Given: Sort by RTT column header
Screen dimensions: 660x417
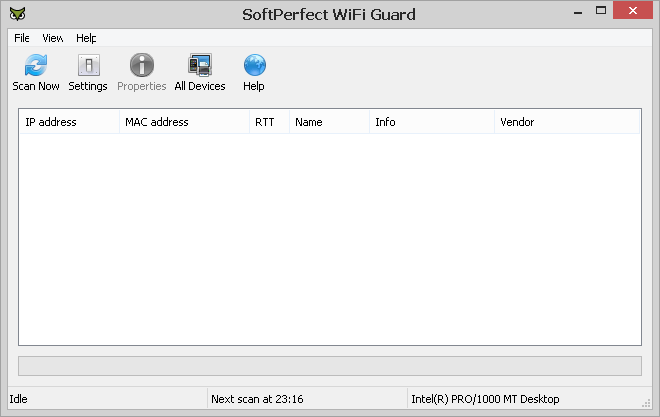Looking at the screenshot, I should (269, 122).
